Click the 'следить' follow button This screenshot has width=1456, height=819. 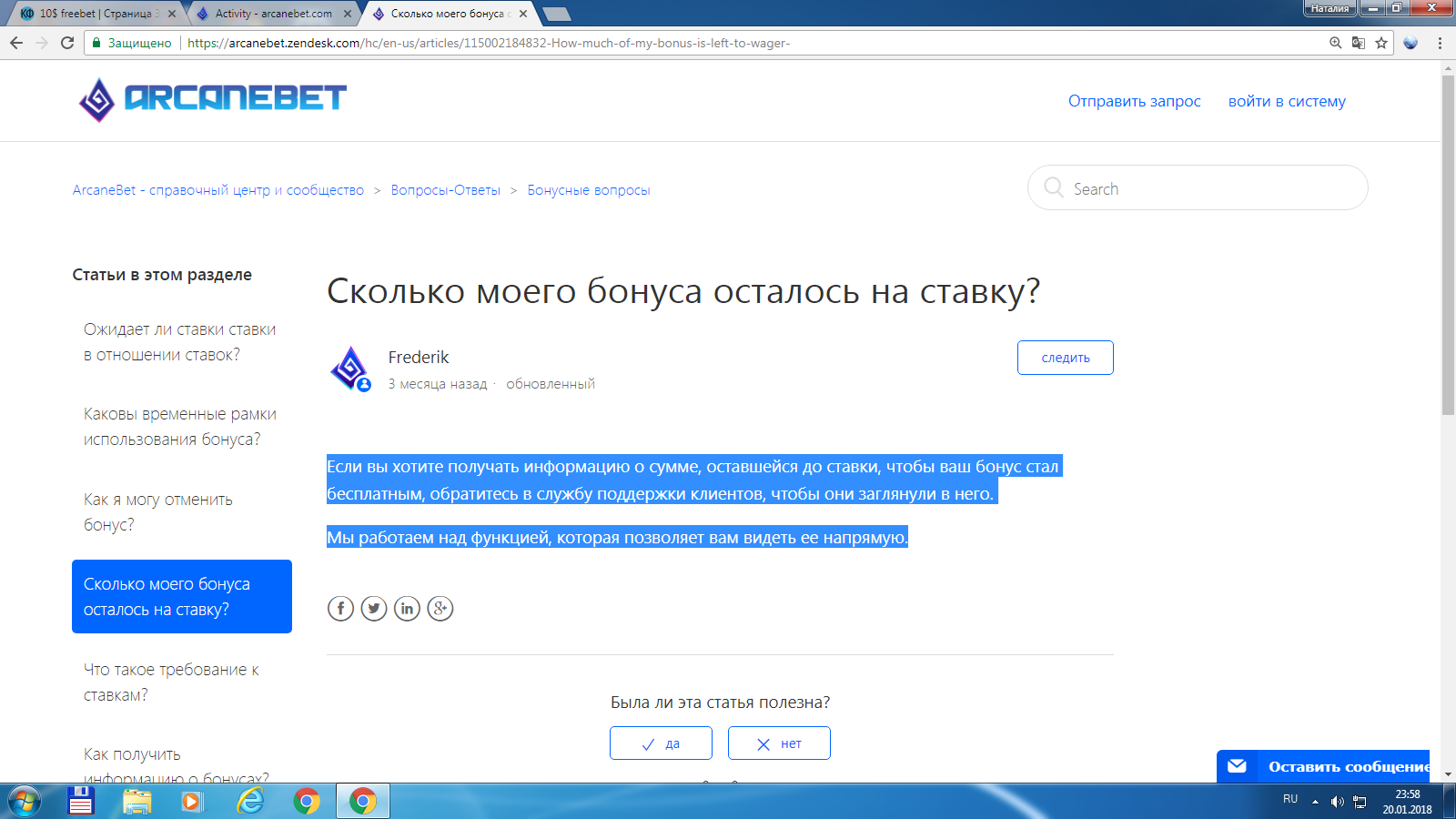pyautogui.click(x=1065, y=358)
